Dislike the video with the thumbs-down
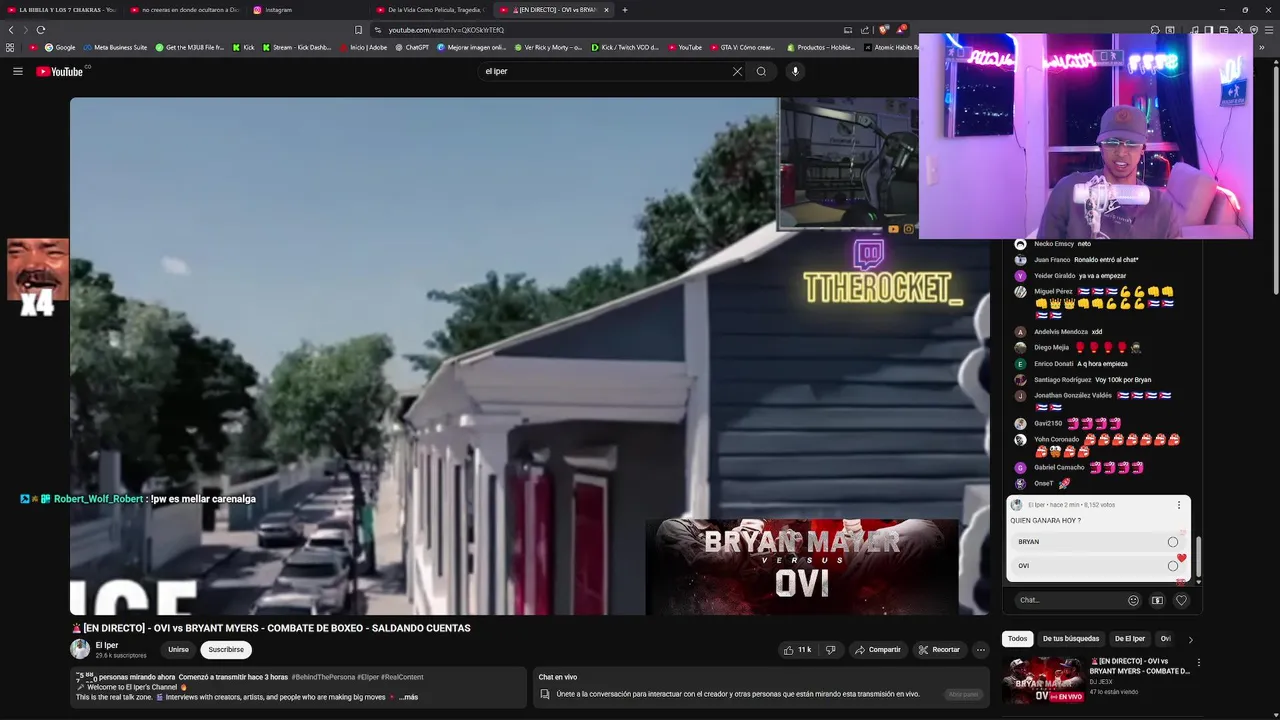1280x720 pixels. tap(830, 650)
